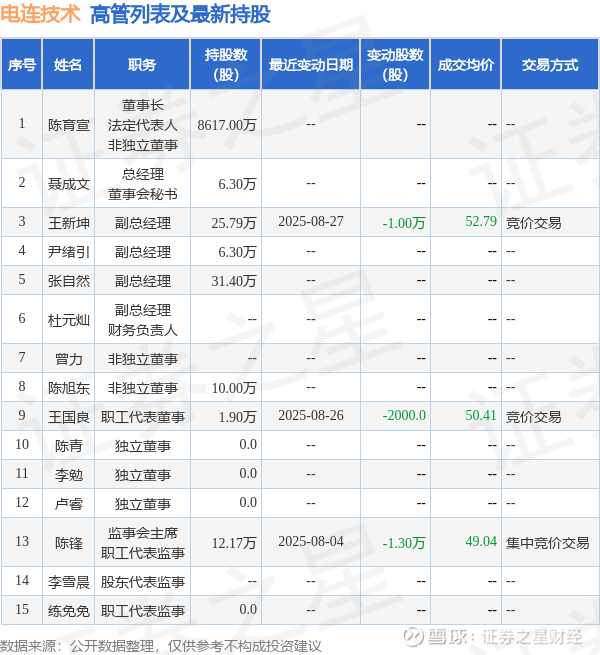Click the date 2025-08-04
The width and height of the screenshot is (600, 655).
point(310,542)
